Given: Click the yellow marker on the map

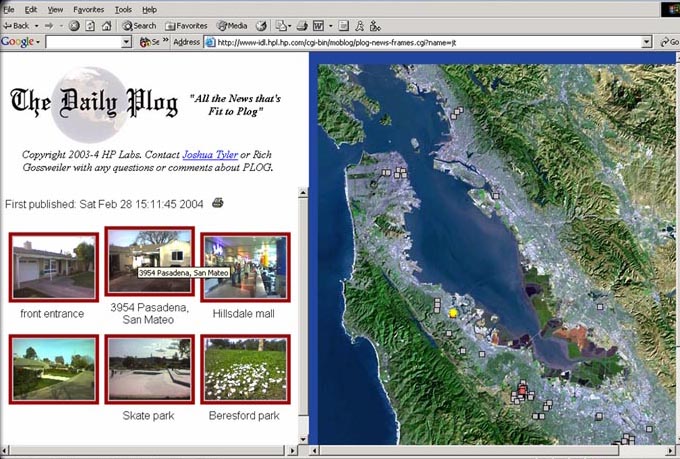Looking at the screenshot, I should click(452, 313).
